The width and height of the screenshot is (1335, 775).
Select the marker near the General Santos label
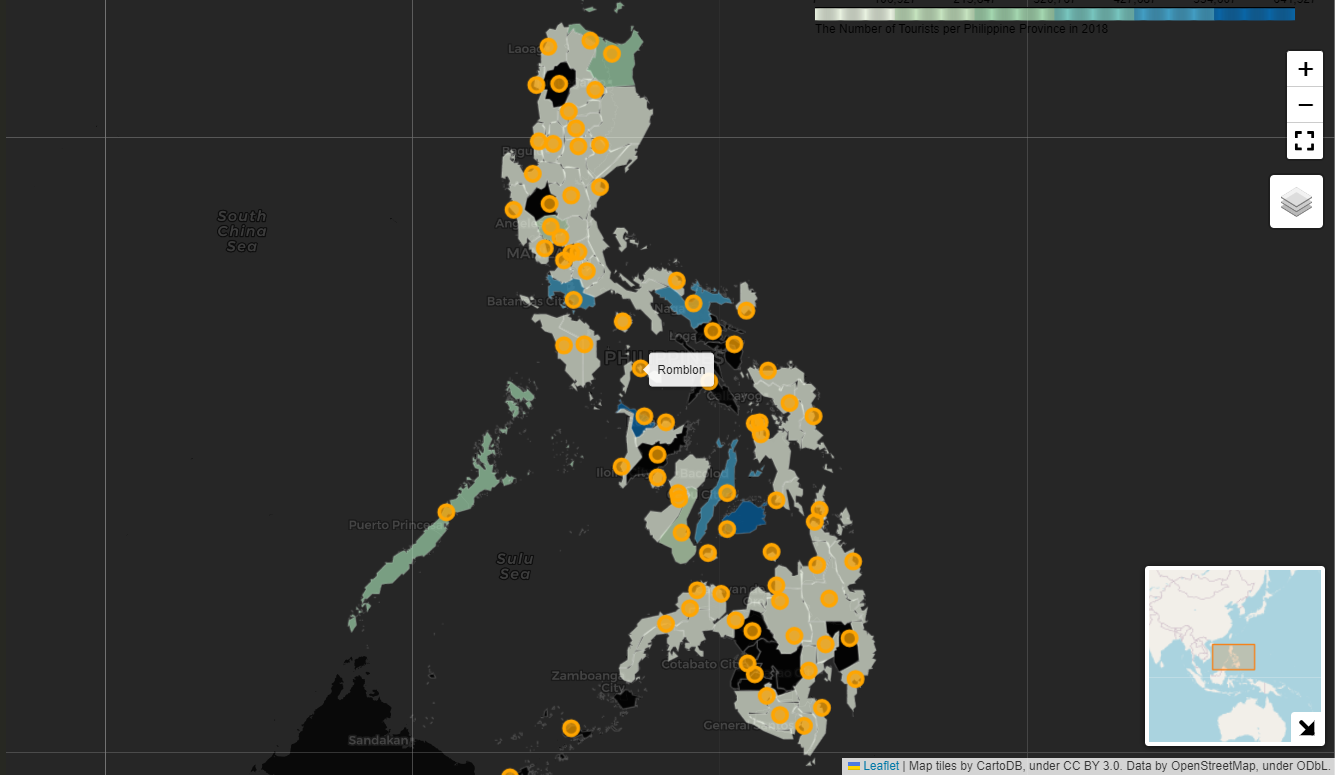tap(780, 715)
